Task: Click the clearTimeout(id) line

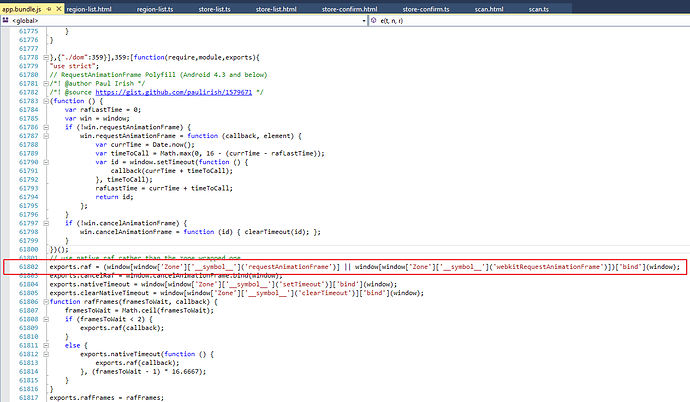Action: (x=200, y=232)
